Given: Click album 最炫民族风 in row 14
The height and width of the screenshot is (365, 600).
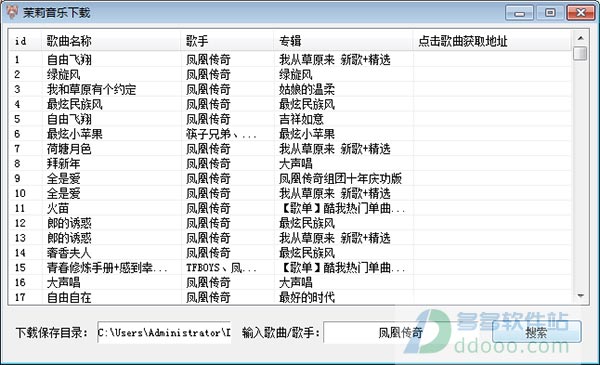Looking at the screenshot, I should coord(307,253).
